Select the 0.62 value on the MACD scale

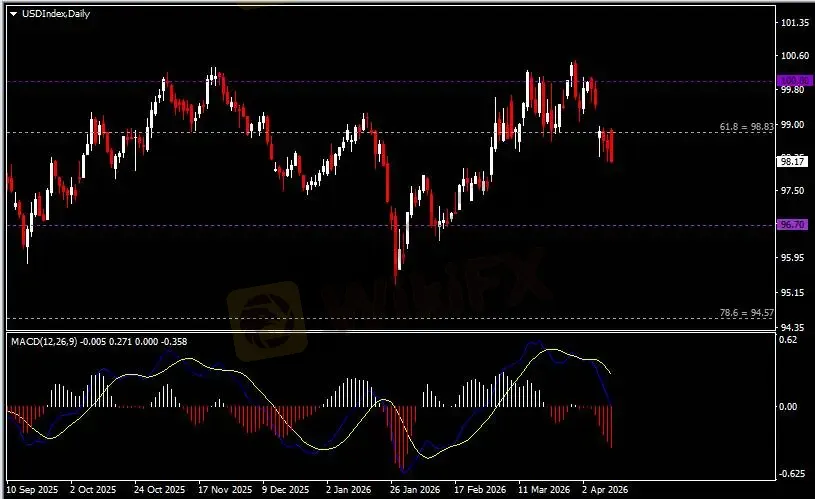click(x=789, y=341)
